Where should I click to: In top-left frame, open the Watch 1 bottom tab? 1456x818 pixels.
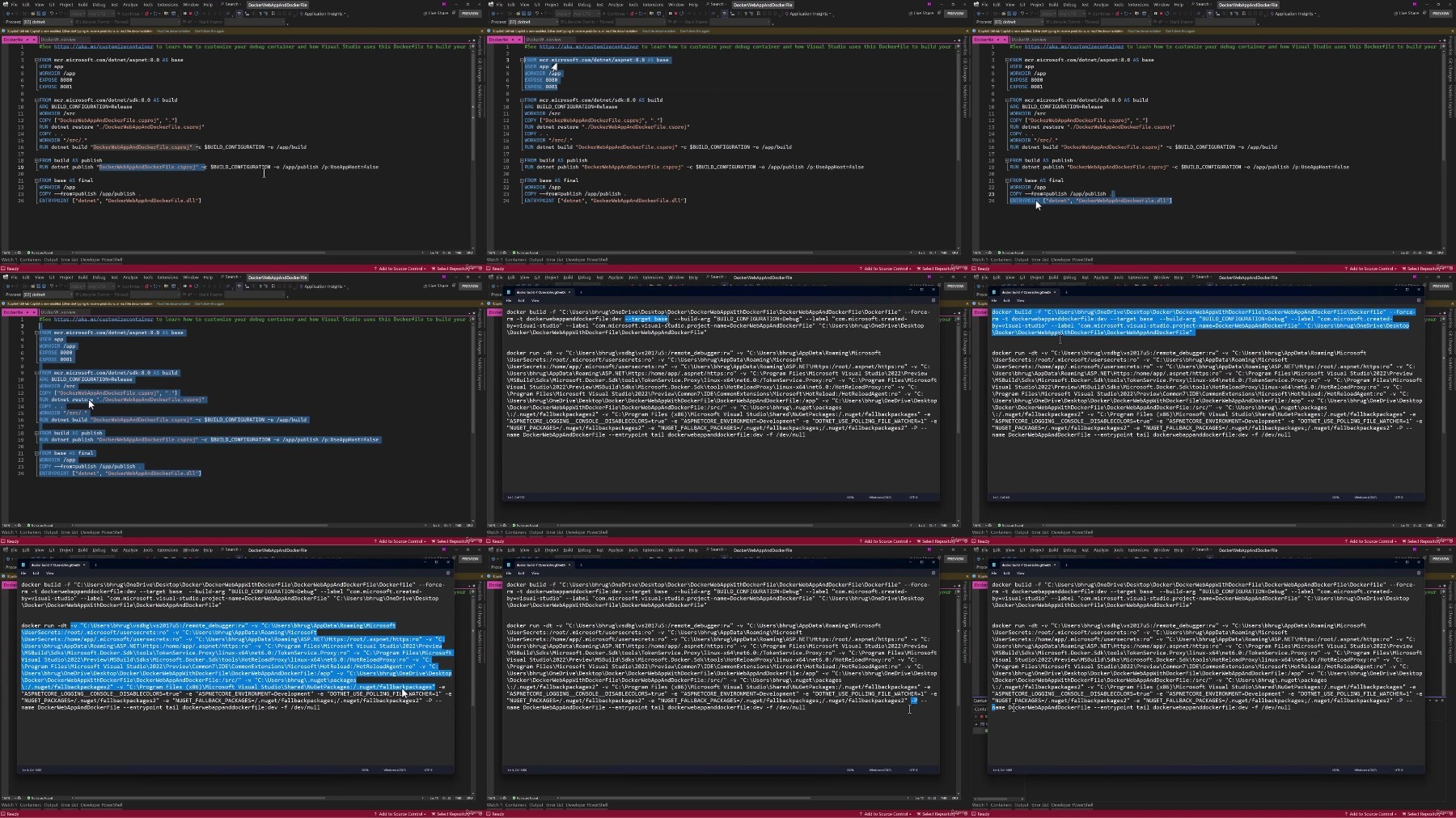(x=9, y=260)
